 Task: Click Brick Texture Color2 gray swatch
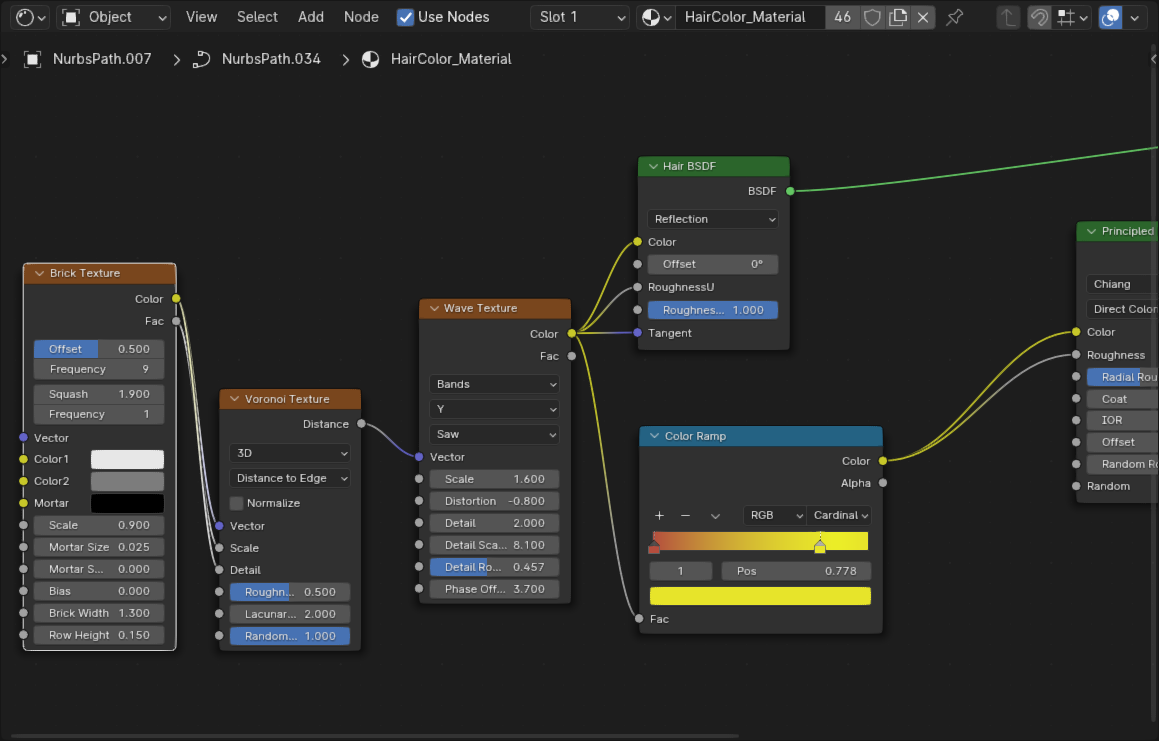(x=127, y=481)
